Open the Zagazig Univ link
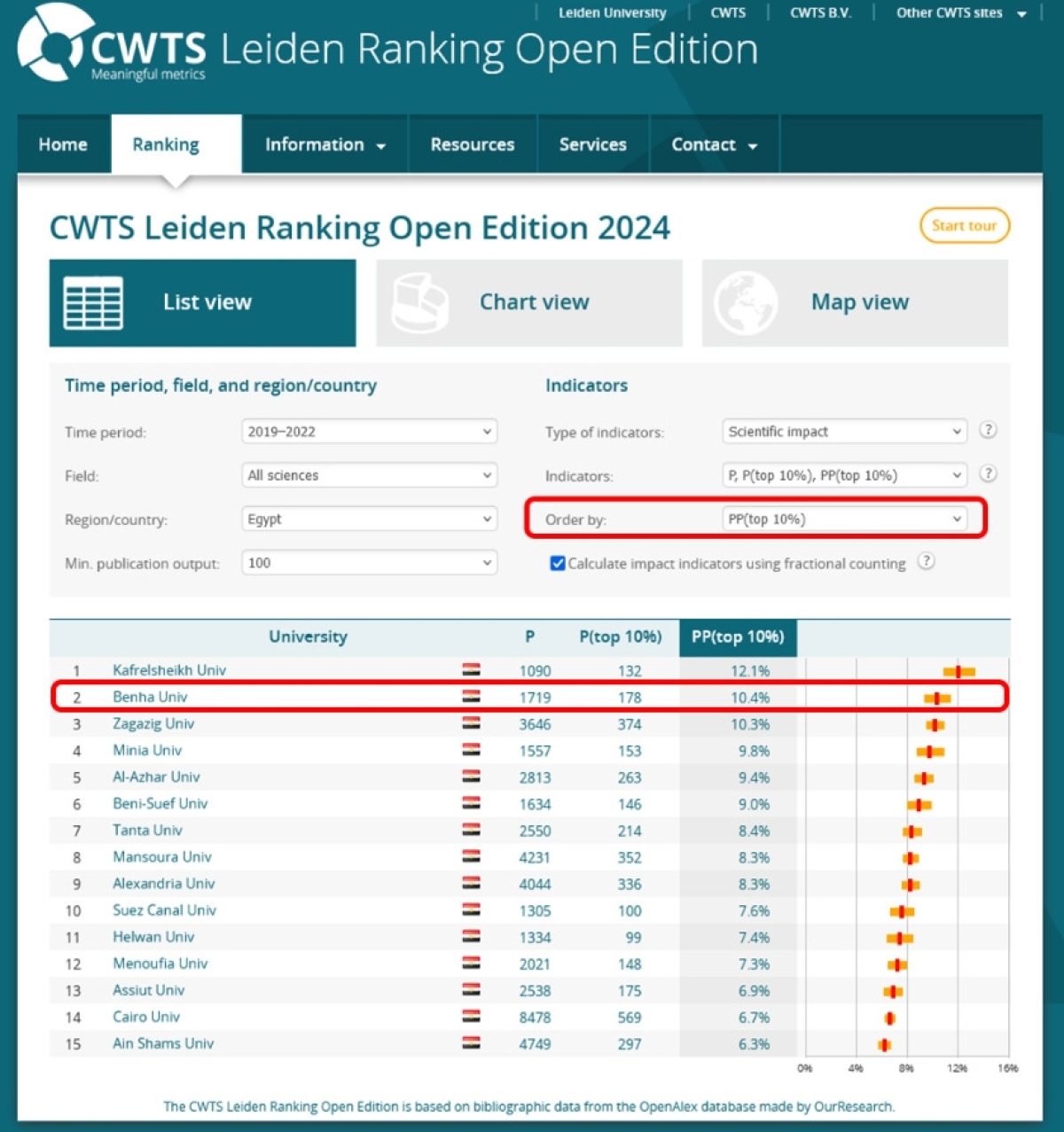 [153, 723]
